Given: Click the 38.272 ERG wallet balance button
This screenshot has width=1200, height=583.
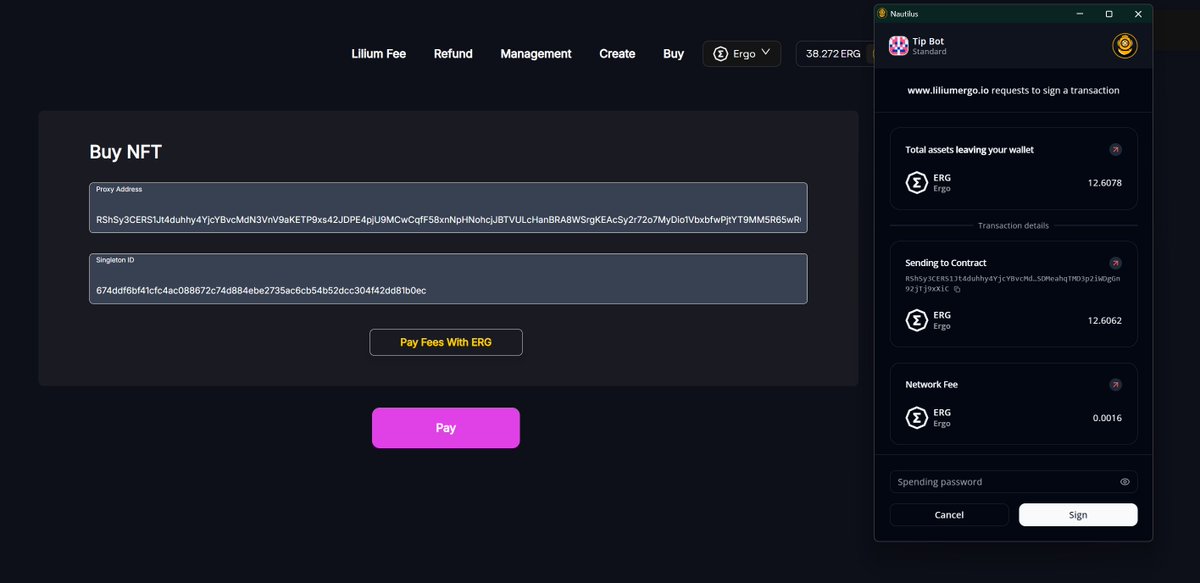Looking at the screenshot, I should point(833,54).
